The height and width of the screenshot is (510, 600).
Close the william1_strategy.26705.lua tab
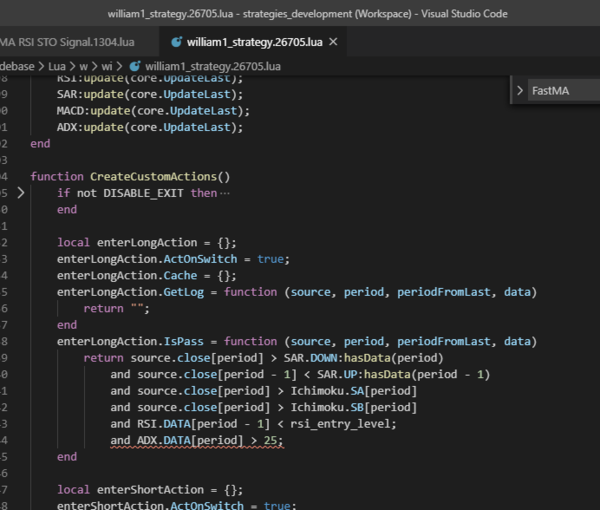pos(333,42)
